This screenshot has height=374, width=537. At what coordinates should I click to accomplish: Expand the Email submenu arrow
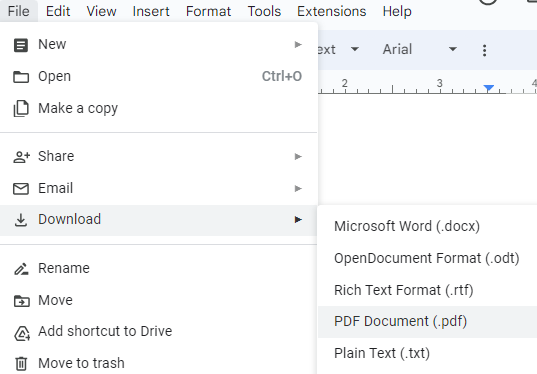[298, 188]
